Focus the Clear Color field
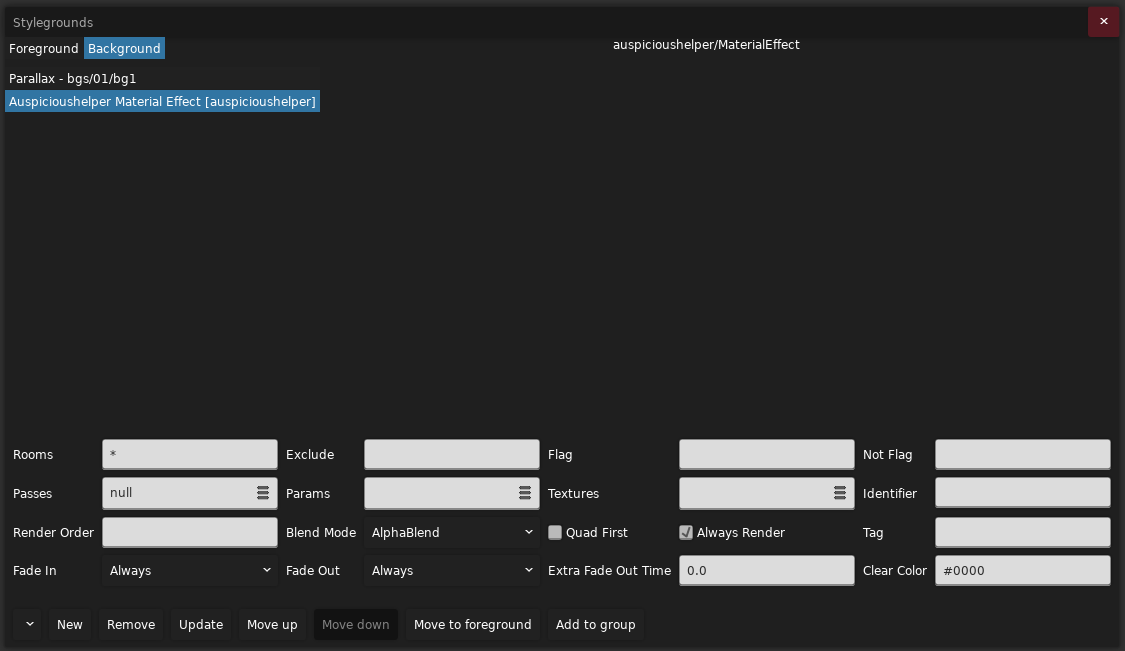 1022,571
